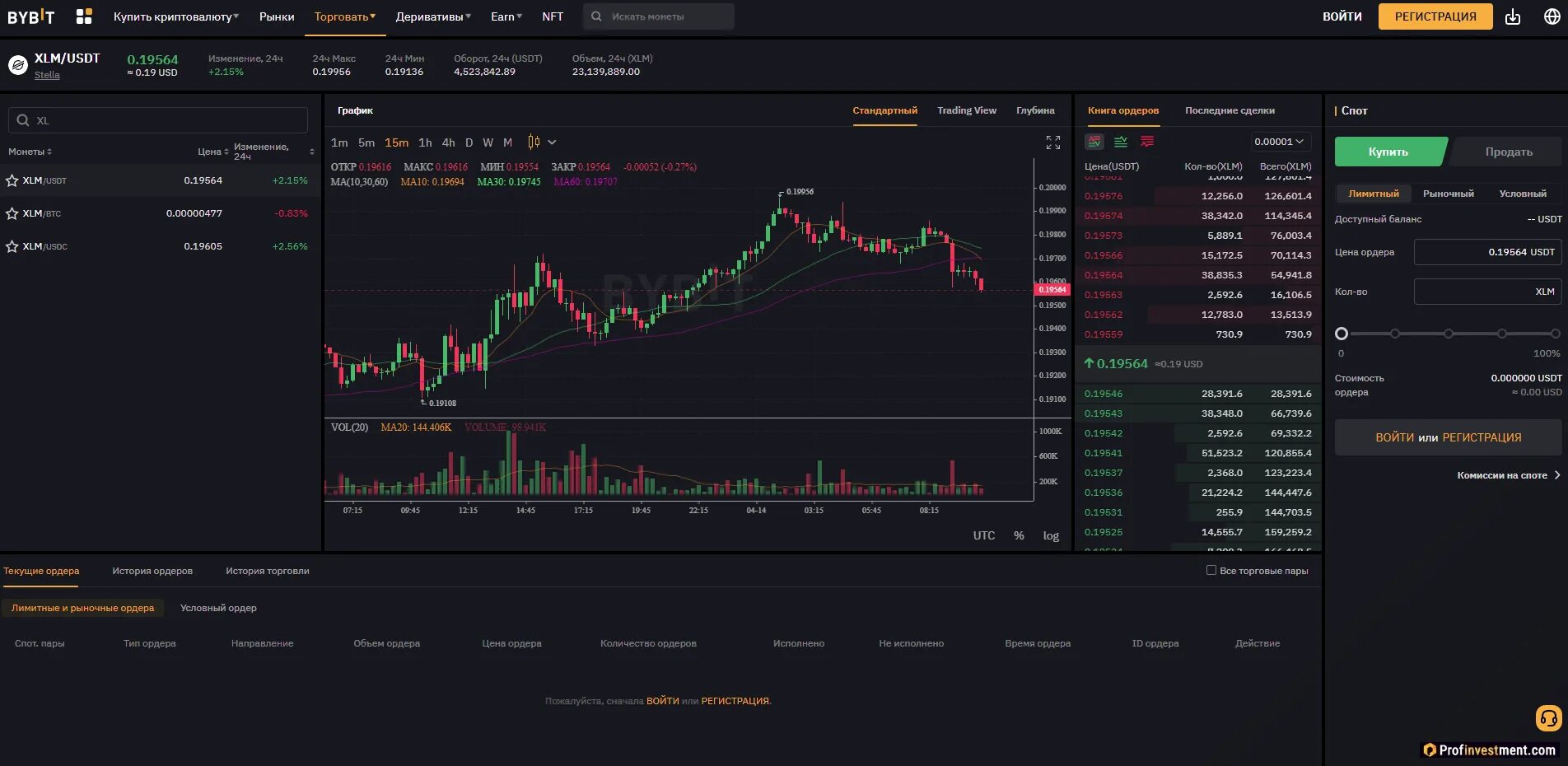
Task: Switch chart timezone UTC setting
Action: point(984,535)
